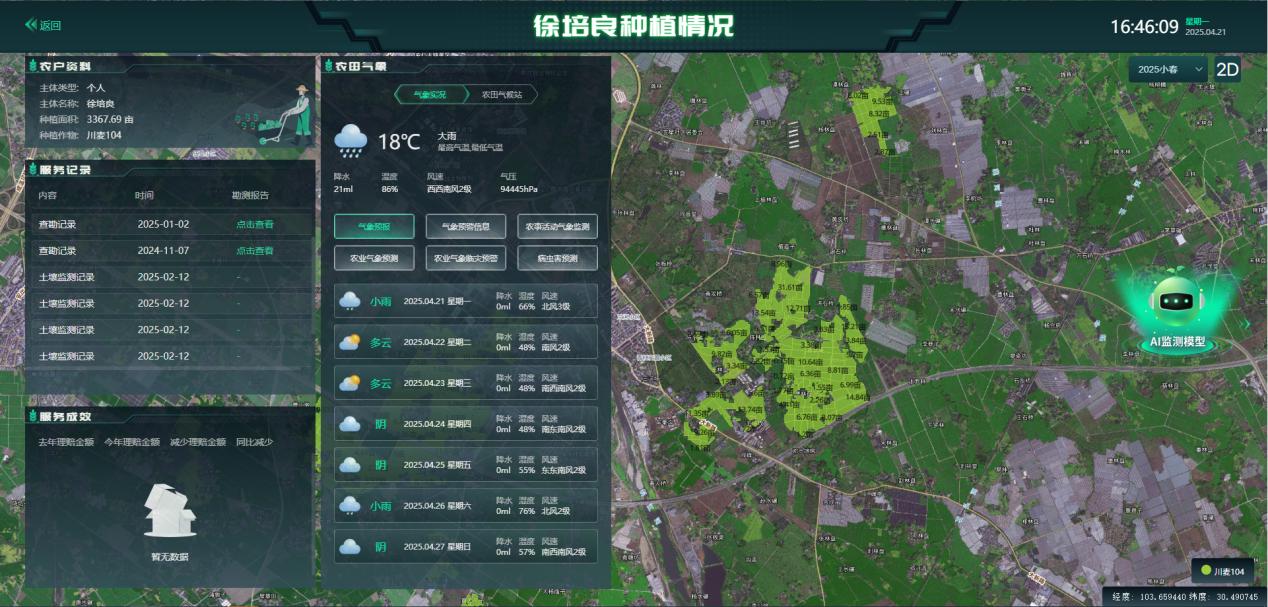Screen dimensions: 1268x607
Task: Click the 种植面积 3367.69 亩 value
Action: (110, 119)
